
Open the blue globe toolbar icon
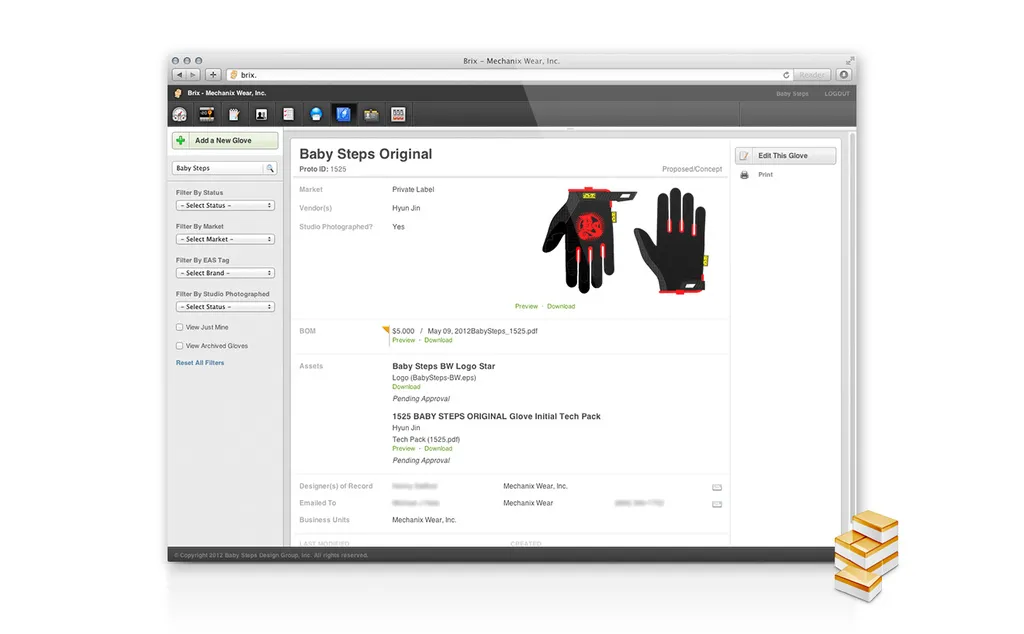(316, 115)
